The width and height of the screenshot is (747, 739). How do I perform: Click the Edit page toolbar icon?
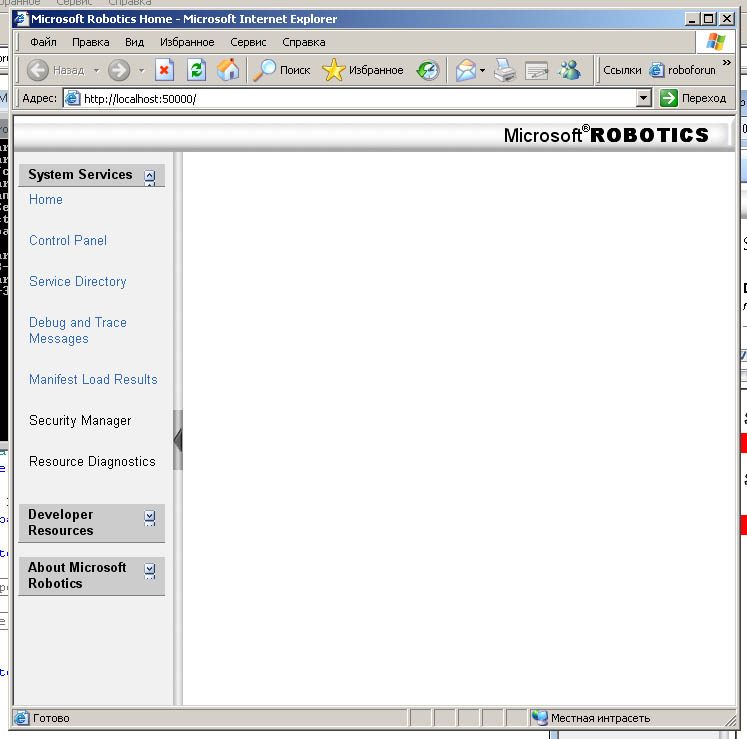pos(537,71)
